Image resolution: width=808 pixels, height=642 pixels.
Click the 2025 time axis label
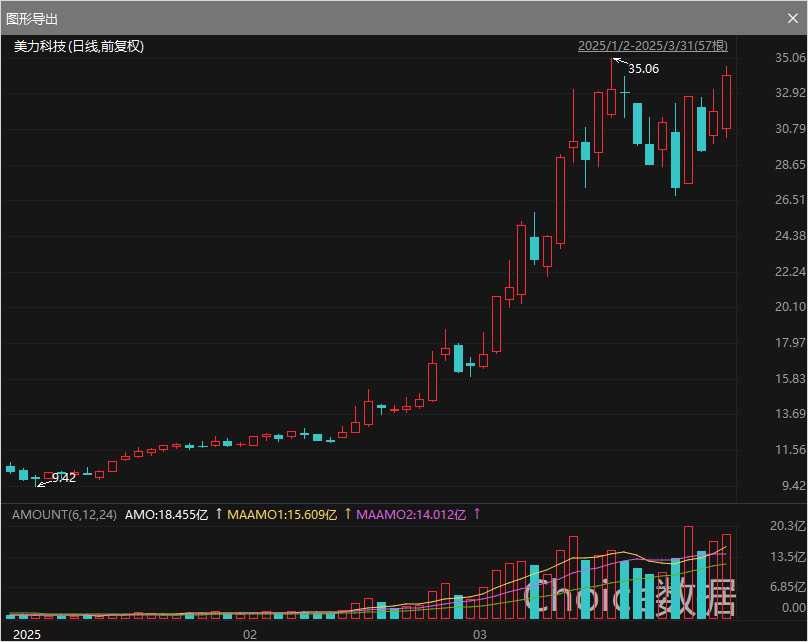click(27, 634)
